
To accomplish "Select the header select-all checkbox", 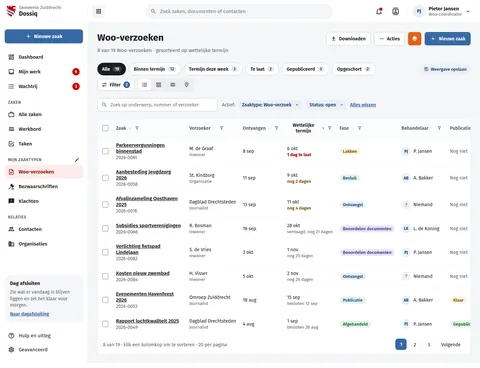I will click(105, 128).
